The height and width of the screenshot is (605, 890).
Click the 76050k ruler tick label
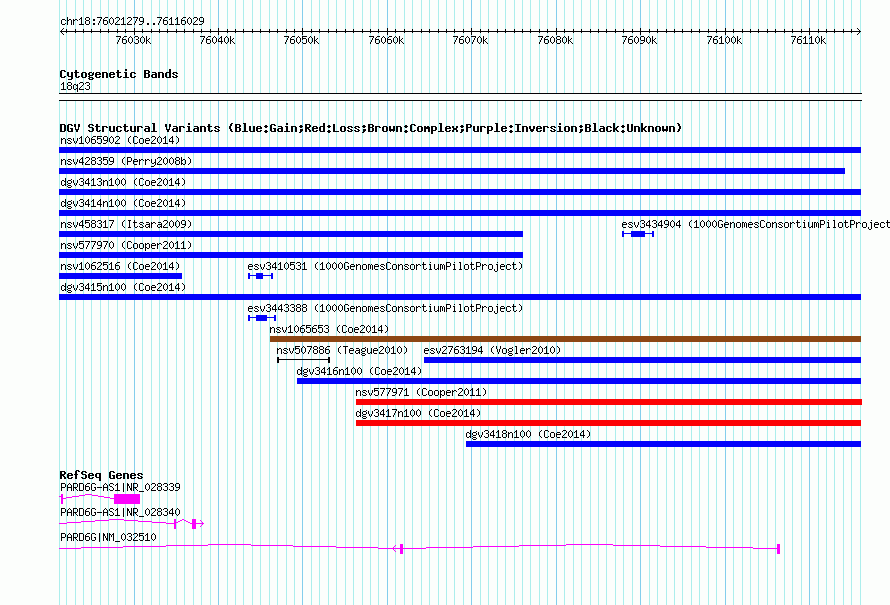301,40
